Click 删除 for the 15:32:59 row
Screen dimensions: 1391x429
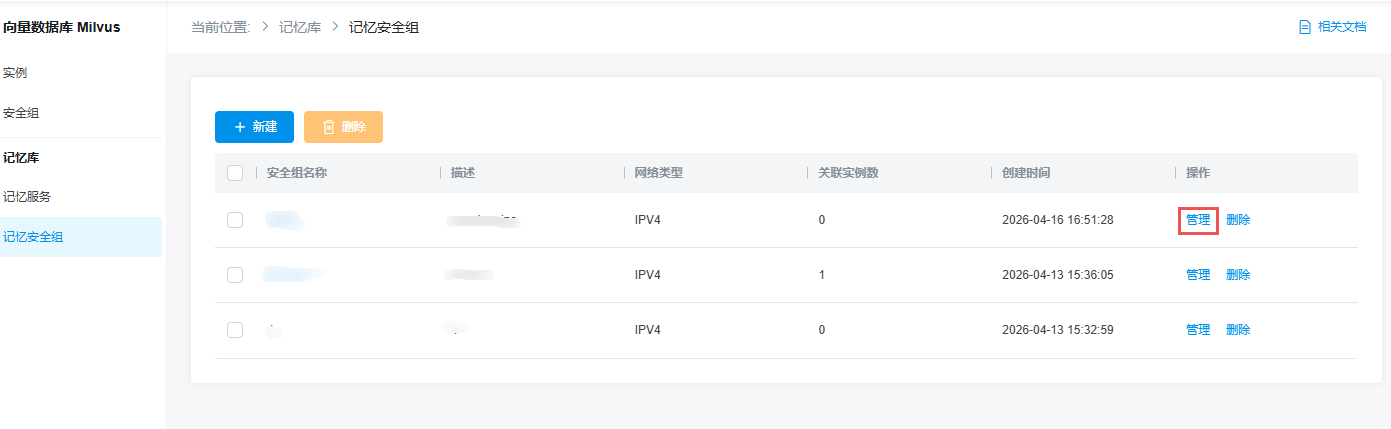tap(1238, 330)
